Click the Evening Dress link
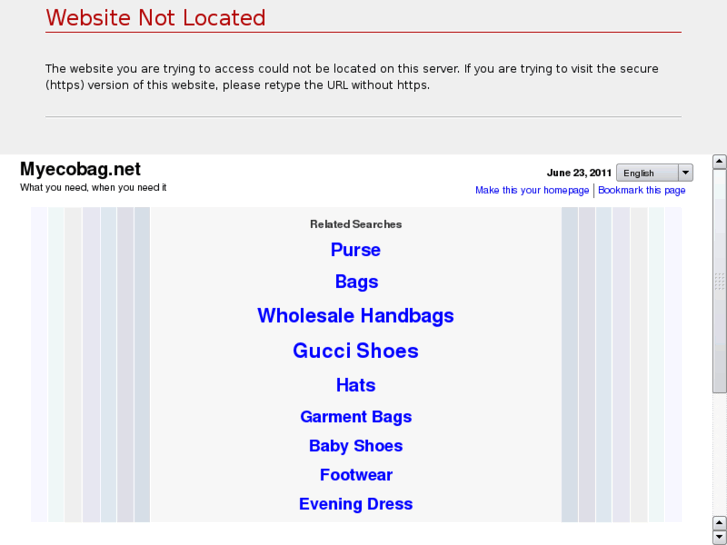Image resolution: width=727 pixels, height=545 pixels. point(356,504)
